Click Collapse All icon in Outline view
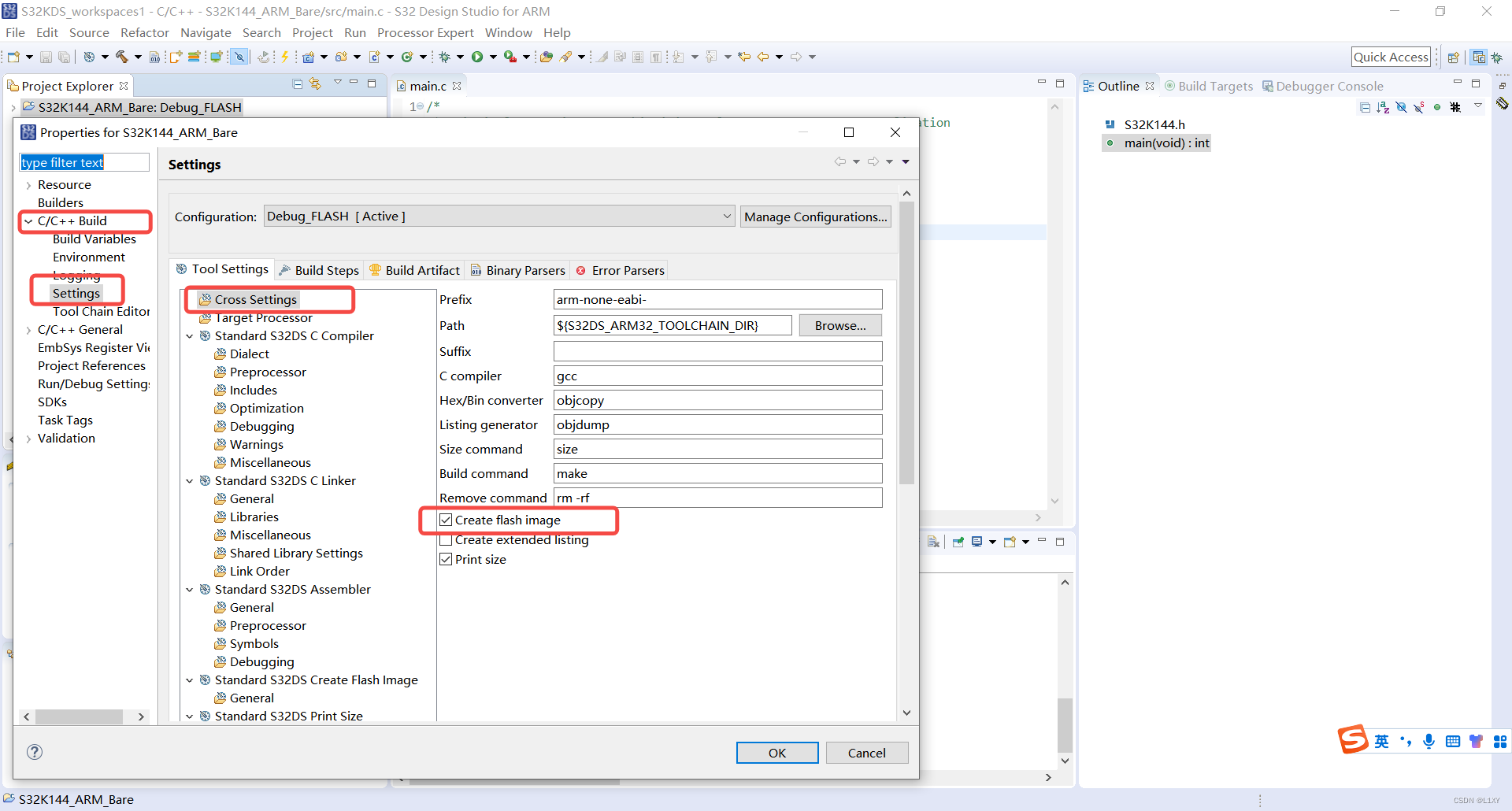The height and width of the screenshot is (811, 1512). 1365,107
